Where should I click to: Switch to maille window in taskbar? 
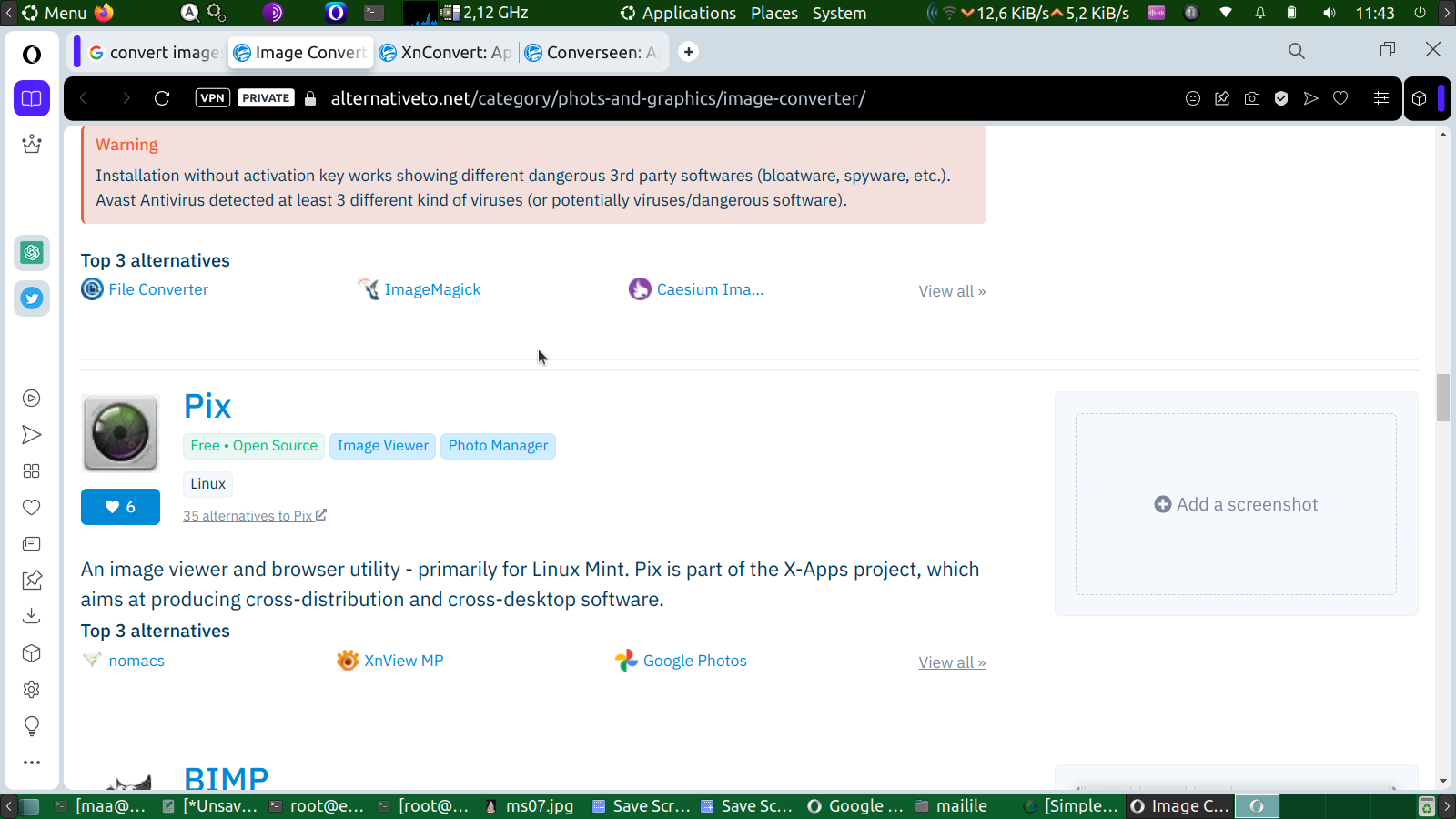952,806
